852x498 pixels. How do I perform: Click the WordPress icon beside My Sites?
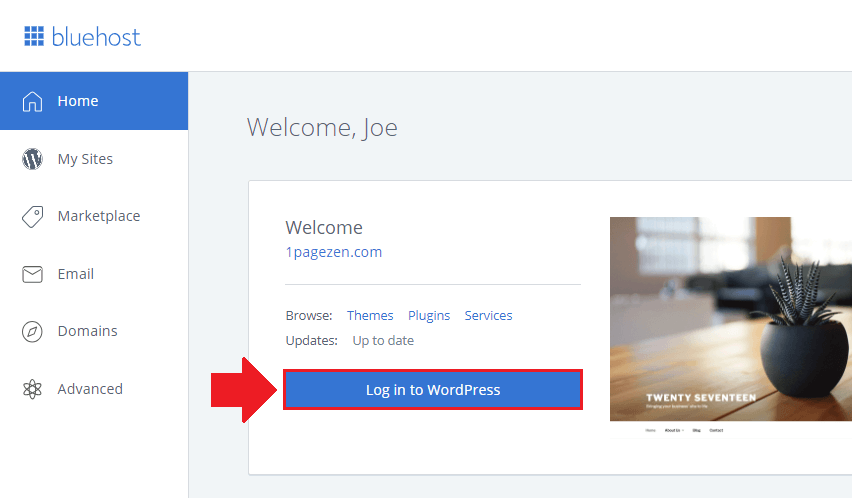[x=32, y=159]
